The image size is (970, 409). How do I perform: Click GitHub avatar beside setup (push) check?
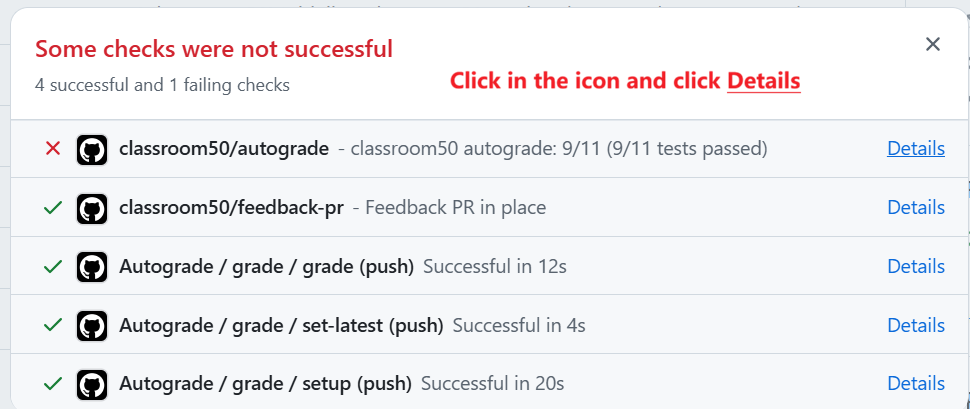point(92,384)
